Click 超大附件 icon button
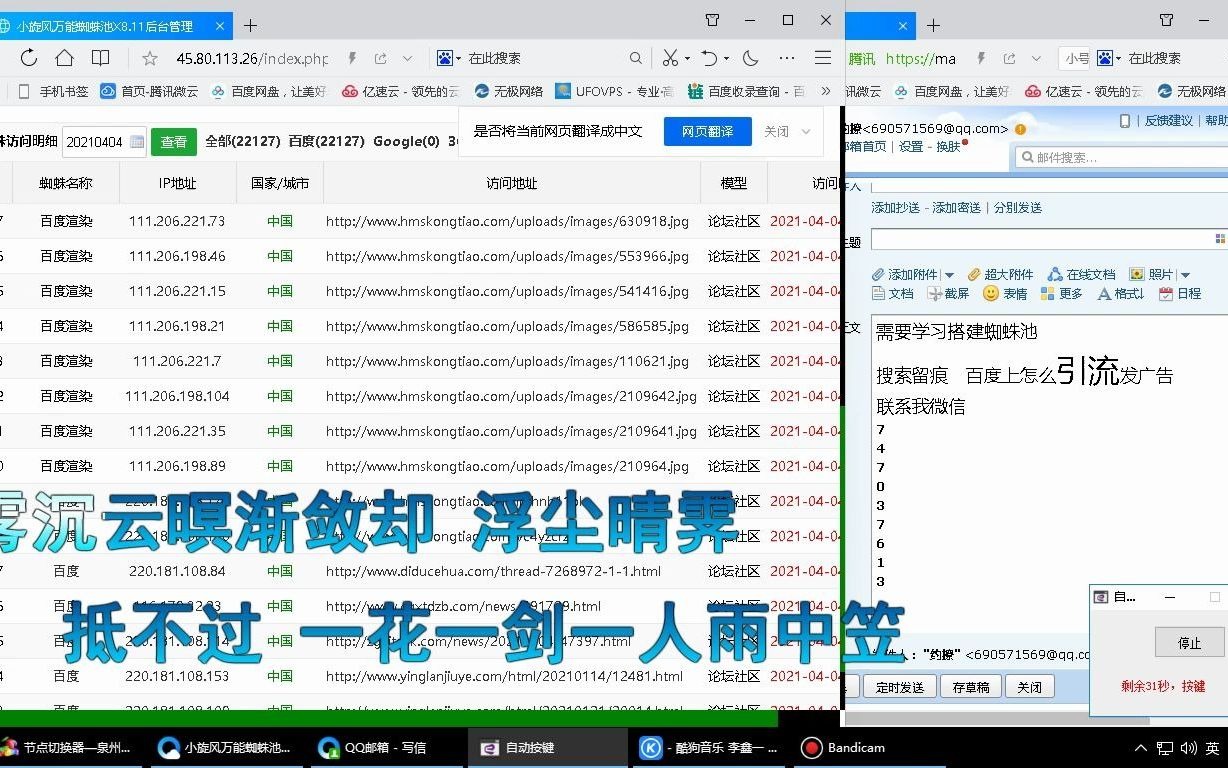1228x768 pixels. [x=1000, y=274]
